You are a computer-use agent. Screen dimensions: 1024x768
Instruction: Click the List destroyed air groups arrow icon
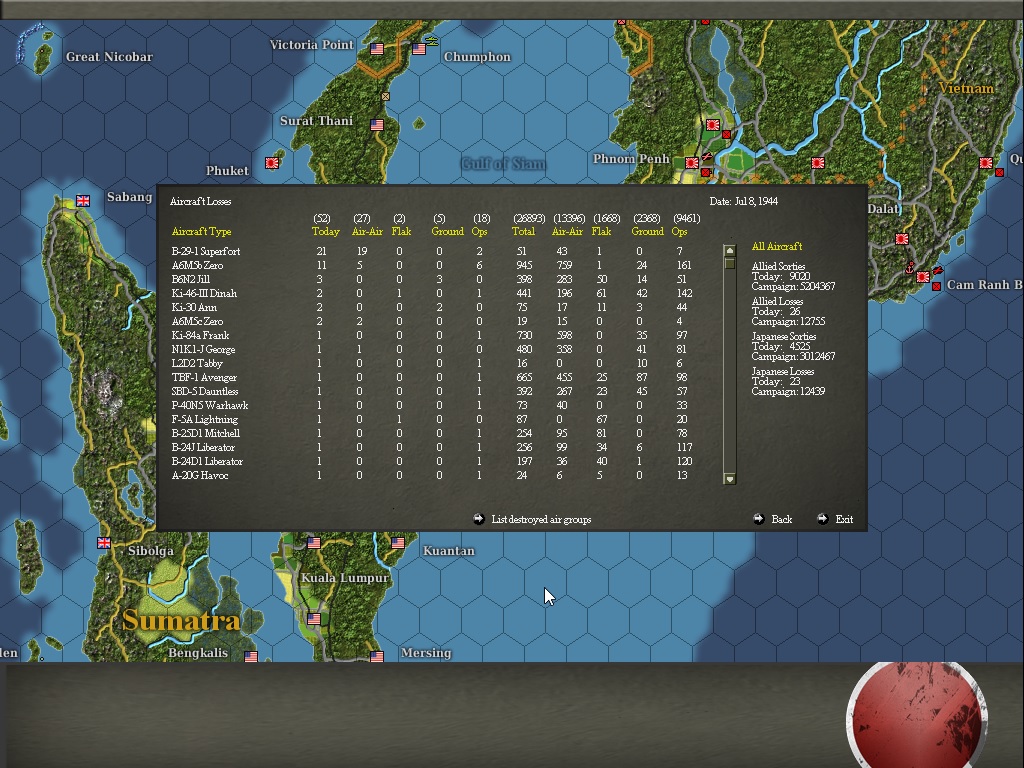pos(479,519)
